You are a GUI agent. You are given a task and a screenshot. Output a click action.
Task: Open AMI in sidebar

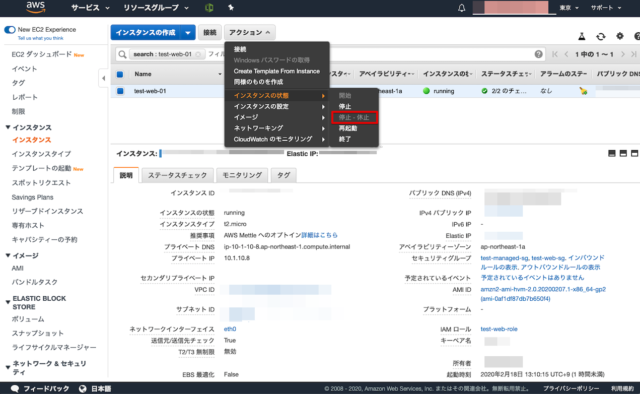(18, 268)
